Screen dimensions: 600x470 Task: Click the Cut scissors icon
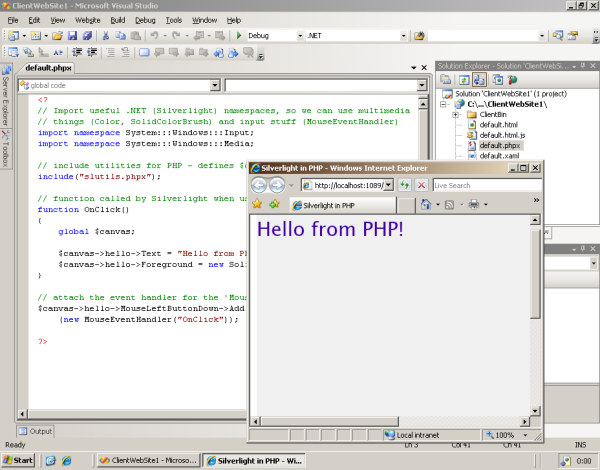[x=106, y=36]
